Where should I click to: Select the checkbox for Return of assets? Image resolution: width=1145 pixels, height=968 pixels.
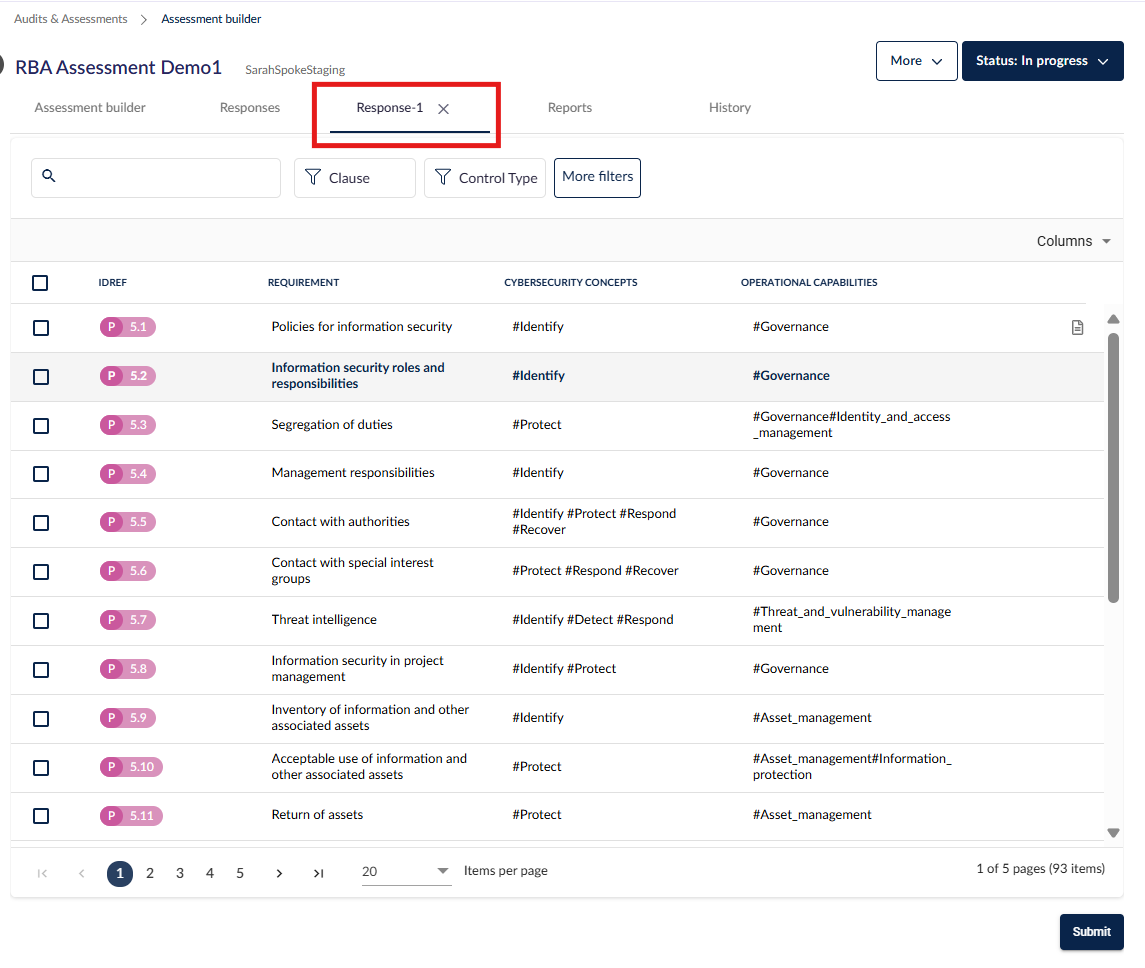point(41,815)
